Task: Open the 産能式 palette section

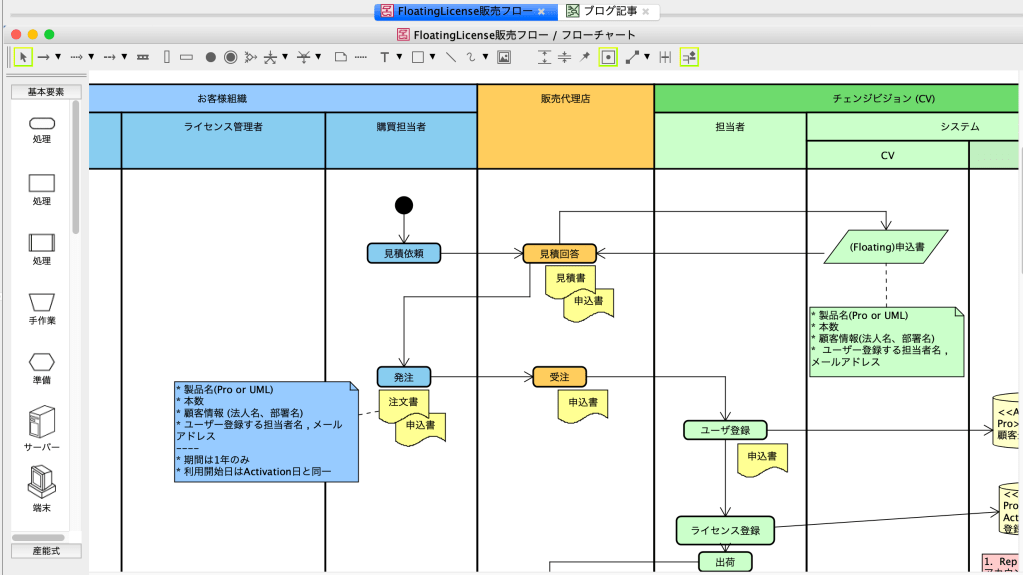Action: click(46, 551)
